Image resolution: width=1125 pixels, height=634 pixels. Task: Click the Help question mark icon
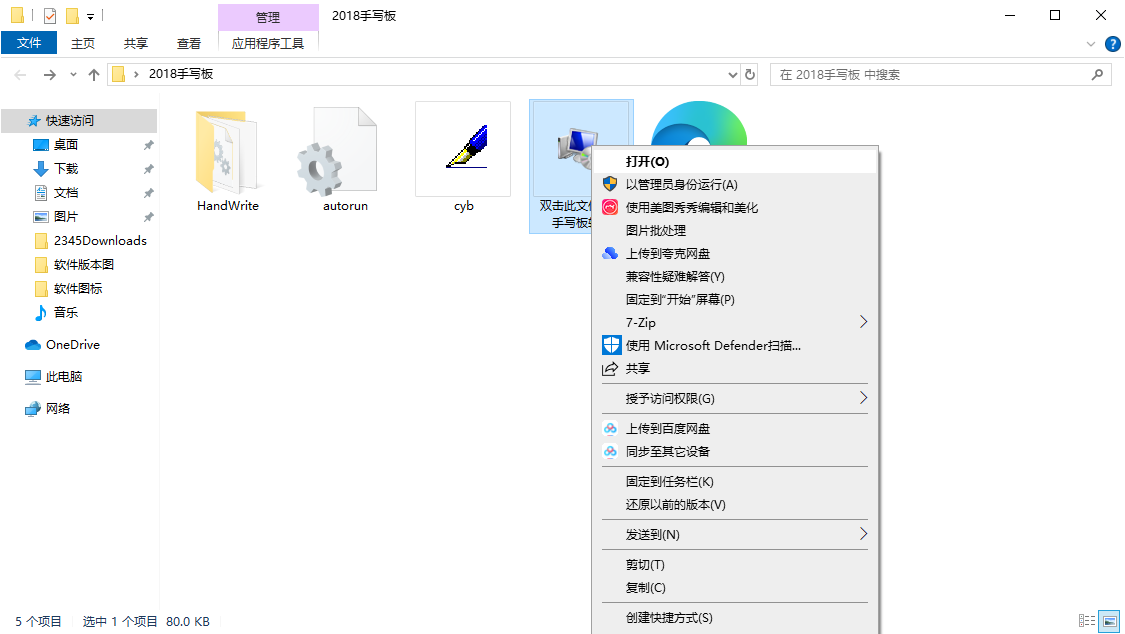pos(1112,44)
